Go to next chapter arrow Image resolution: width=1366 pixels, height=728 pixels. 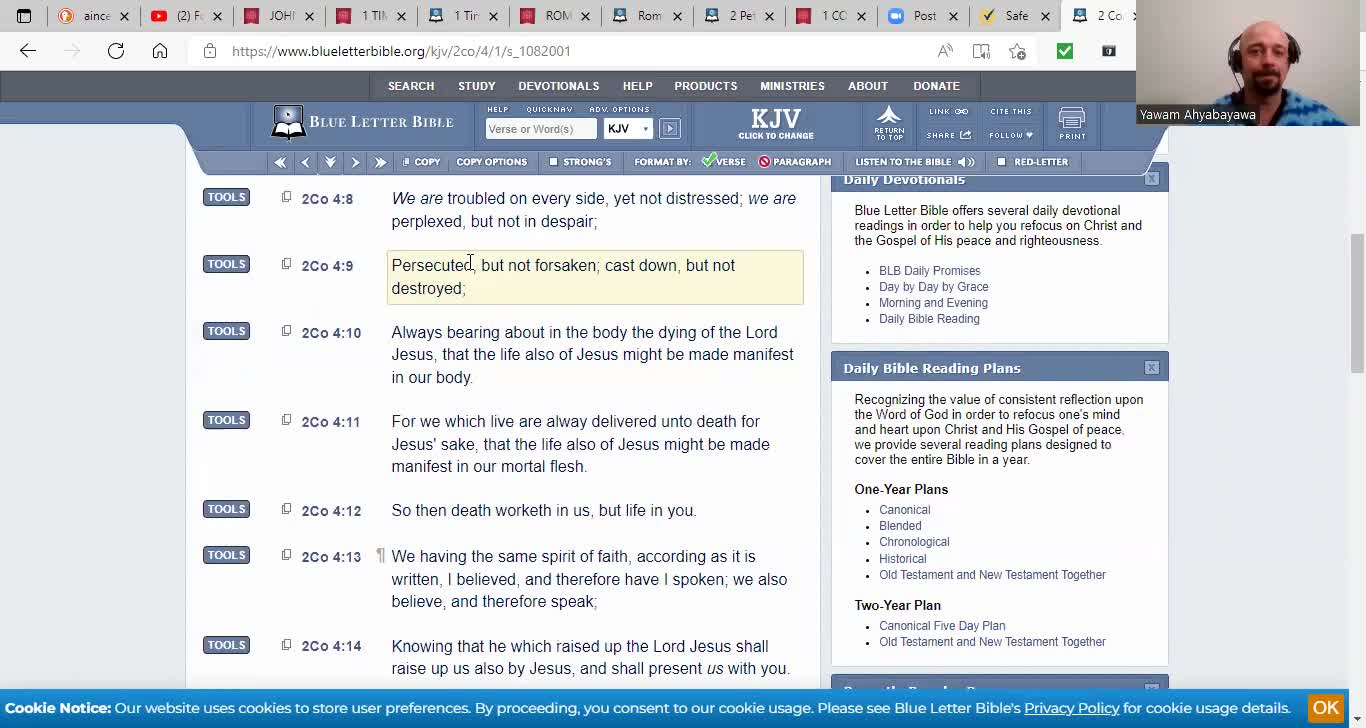(355, 162)
